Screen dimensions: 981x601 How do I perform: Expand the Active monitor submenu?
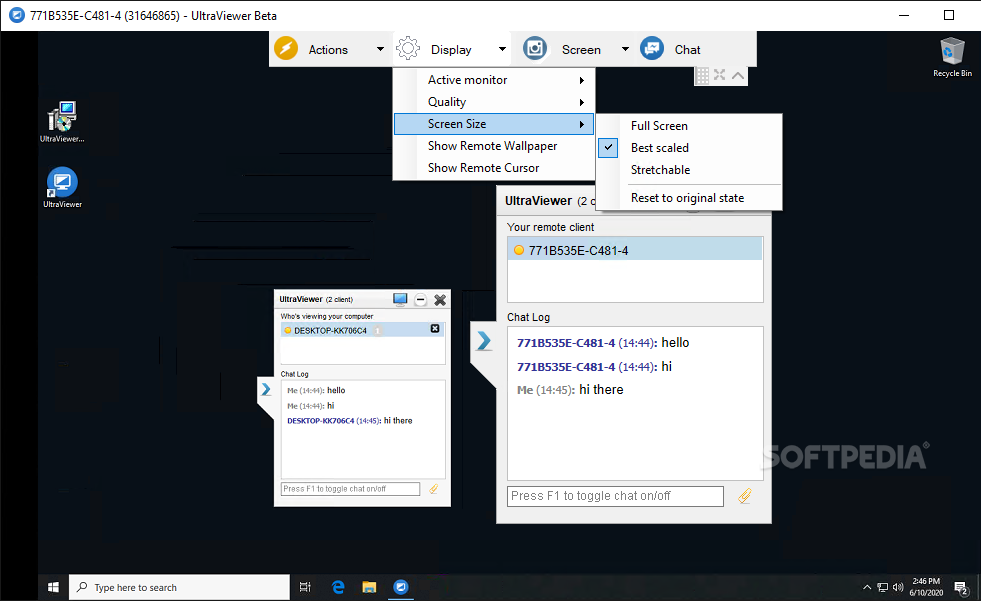point(494,80)
